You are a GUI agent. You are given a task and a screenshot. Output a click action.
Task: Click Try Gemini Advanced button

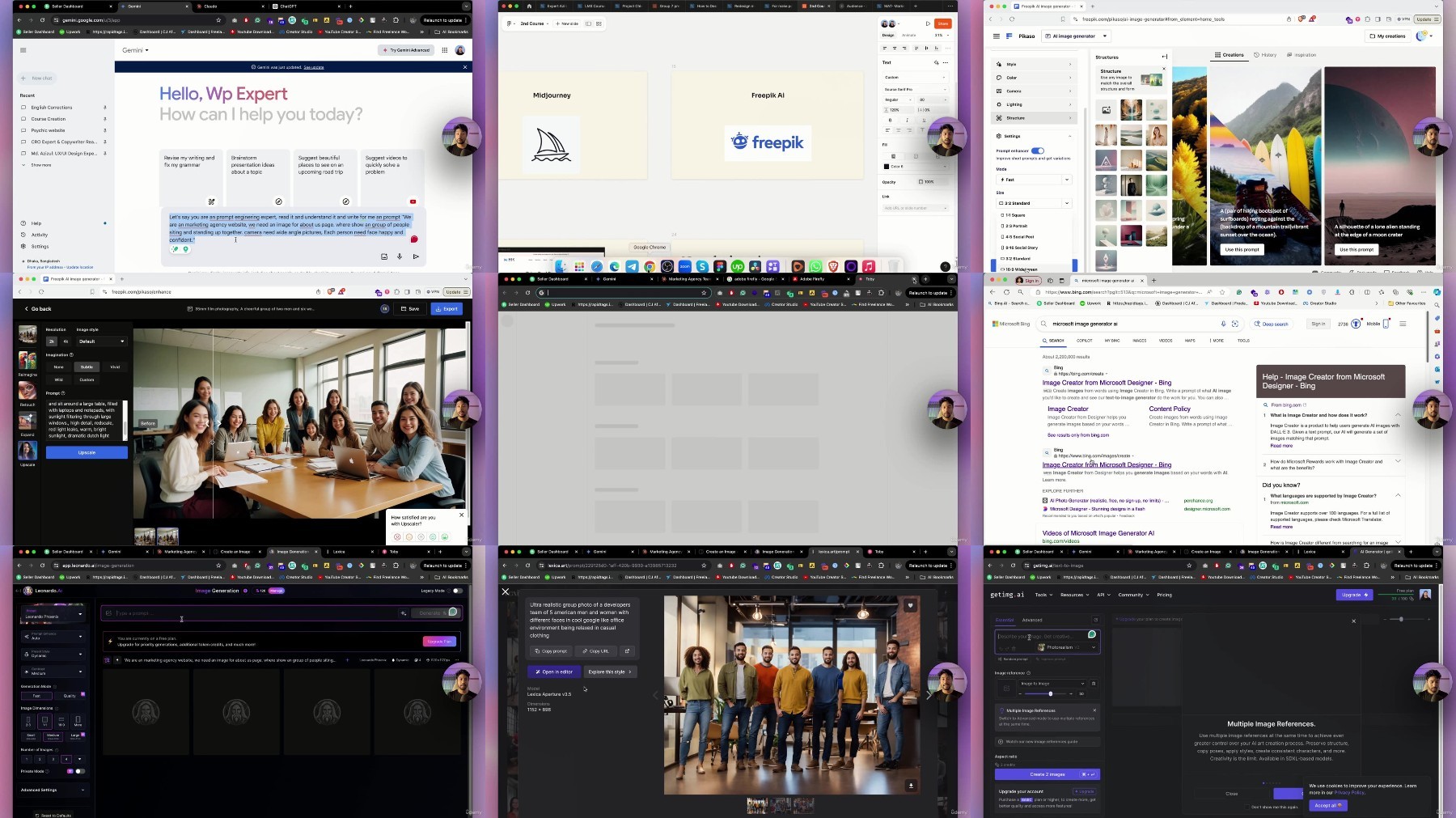tap(406, 50)
